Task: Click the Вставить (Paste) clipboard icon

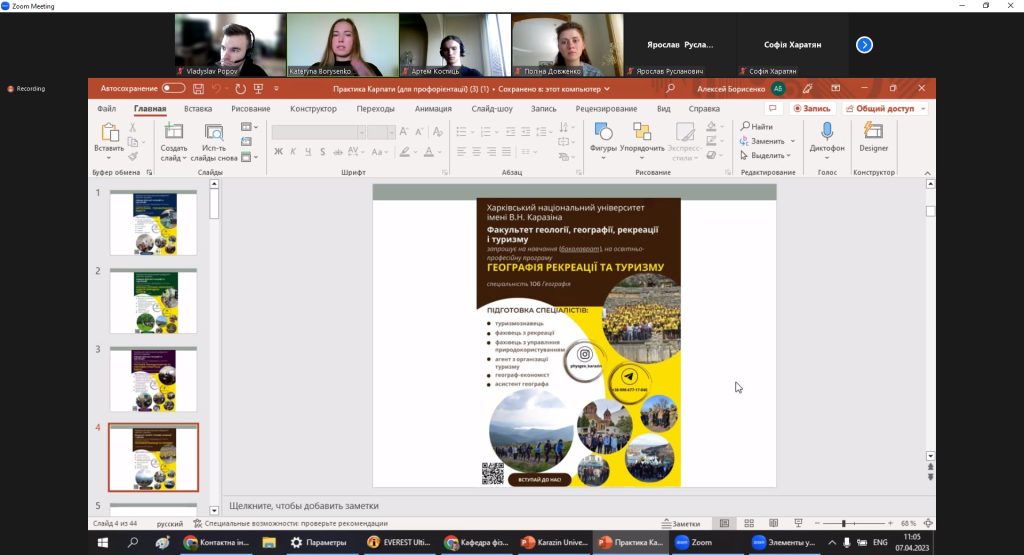Action: coord(109,132)
